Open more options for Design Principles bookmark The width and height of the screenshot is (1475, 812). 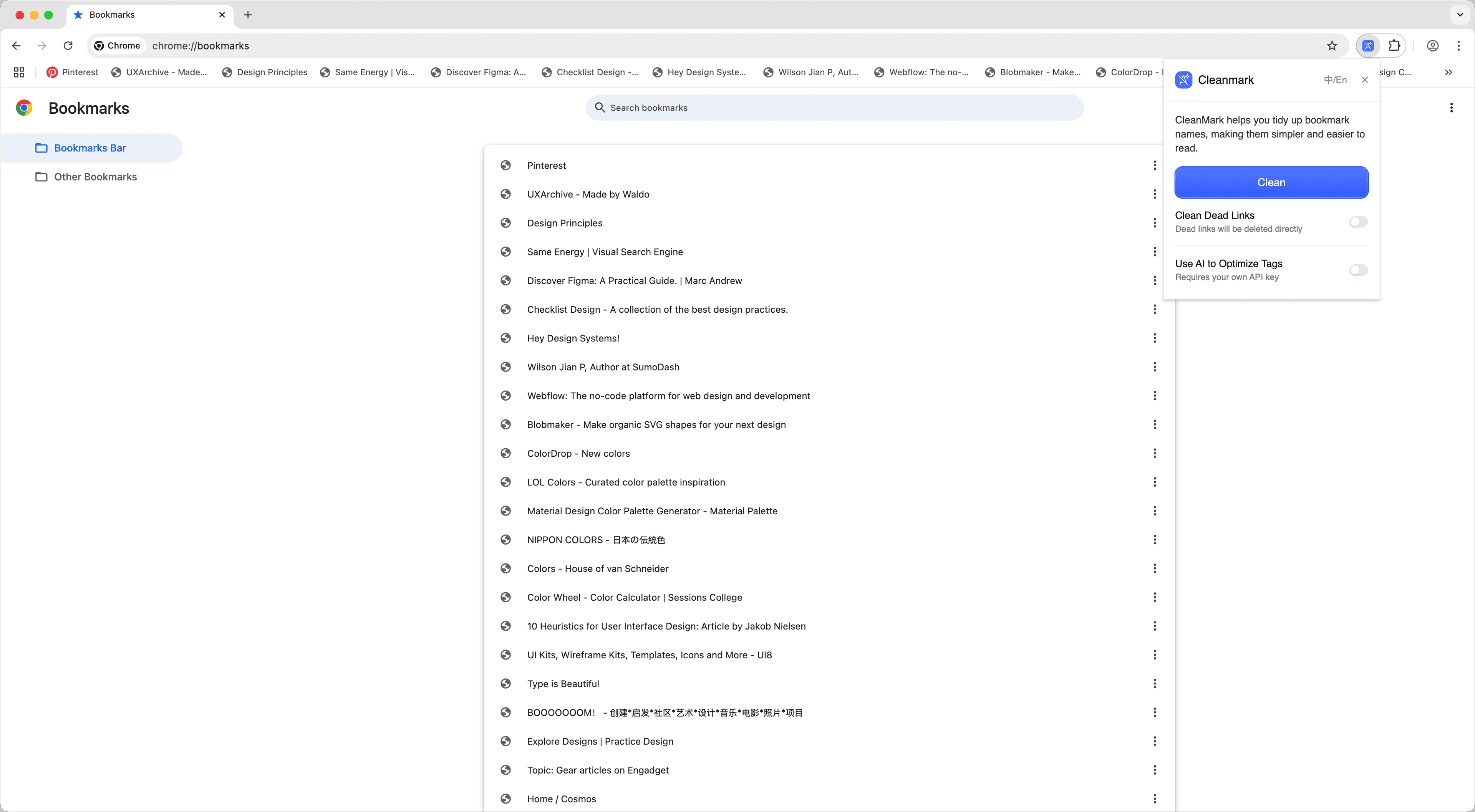[x=1154, y=223]
